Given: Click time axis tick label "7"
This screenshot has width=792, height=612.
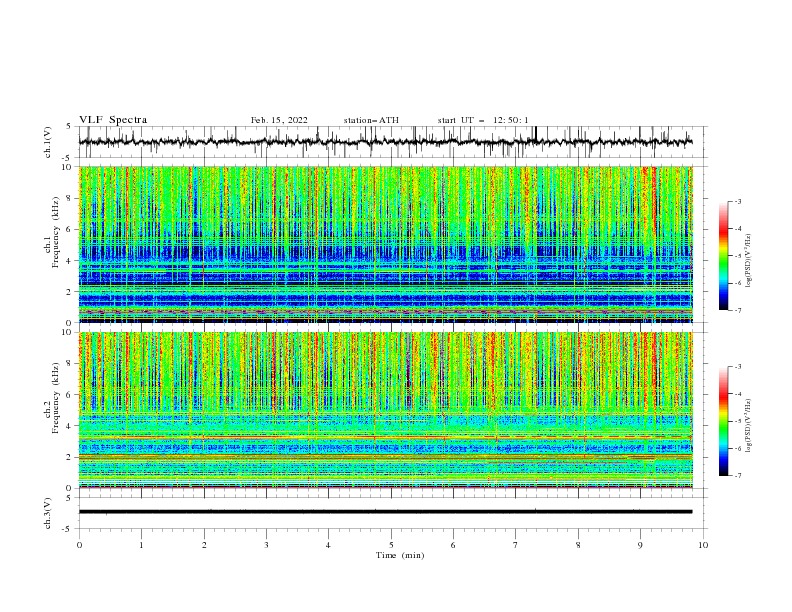Looking at the screenshot, I should pos(516,545).
